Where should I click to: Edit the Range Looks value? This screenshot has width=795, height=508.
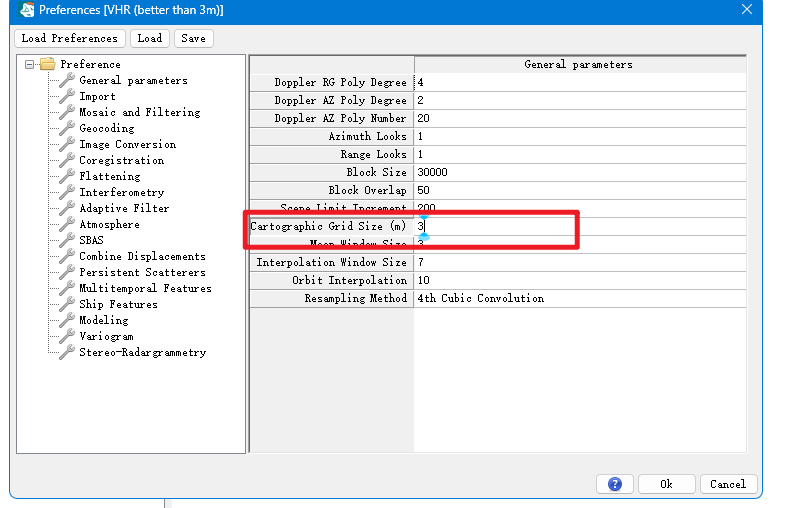point(580,154)
